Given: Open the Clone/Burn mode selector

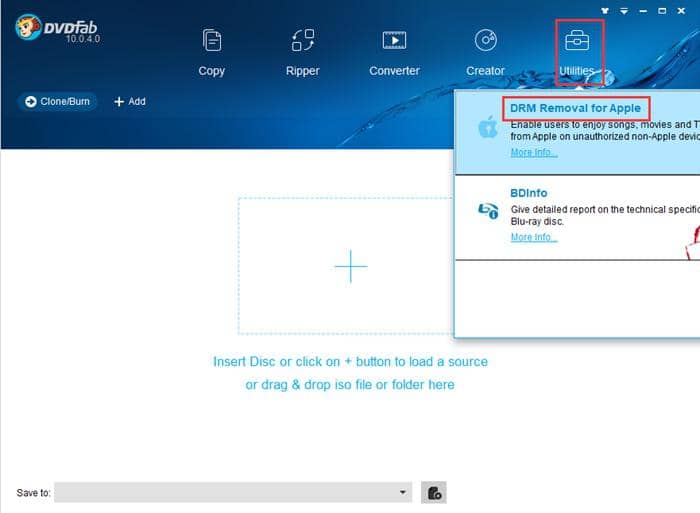Looking at the screenshot, I should (x=57, y=102).
